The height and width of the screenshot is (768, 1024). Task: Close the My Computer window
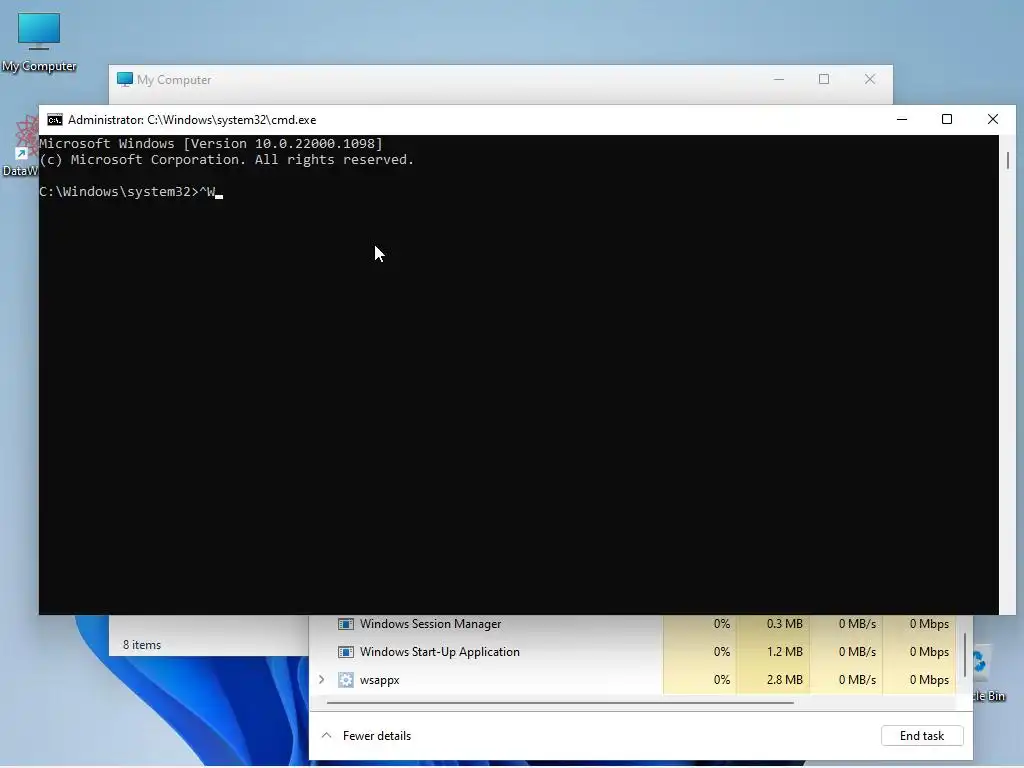[x=870, y=80]
